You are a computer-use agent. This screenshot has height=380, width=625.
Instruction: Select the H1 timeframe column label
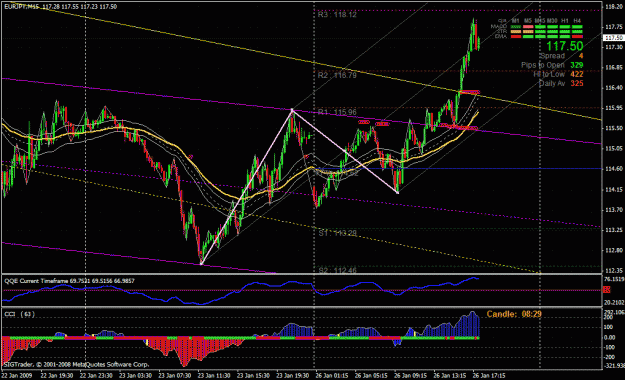[x=565, y=20]
